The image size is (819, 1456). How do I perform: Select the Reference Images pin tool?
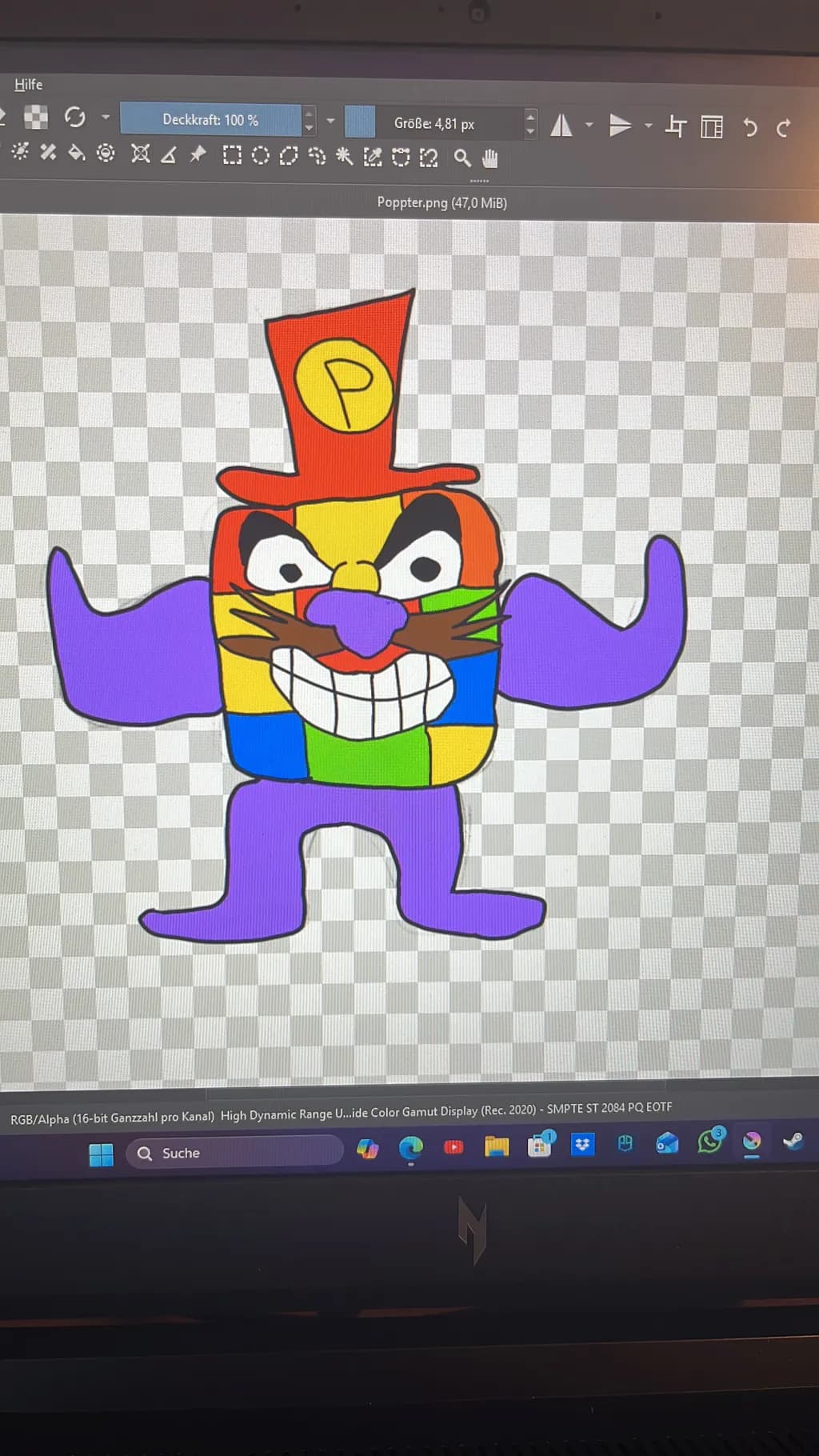click(198, 154)
